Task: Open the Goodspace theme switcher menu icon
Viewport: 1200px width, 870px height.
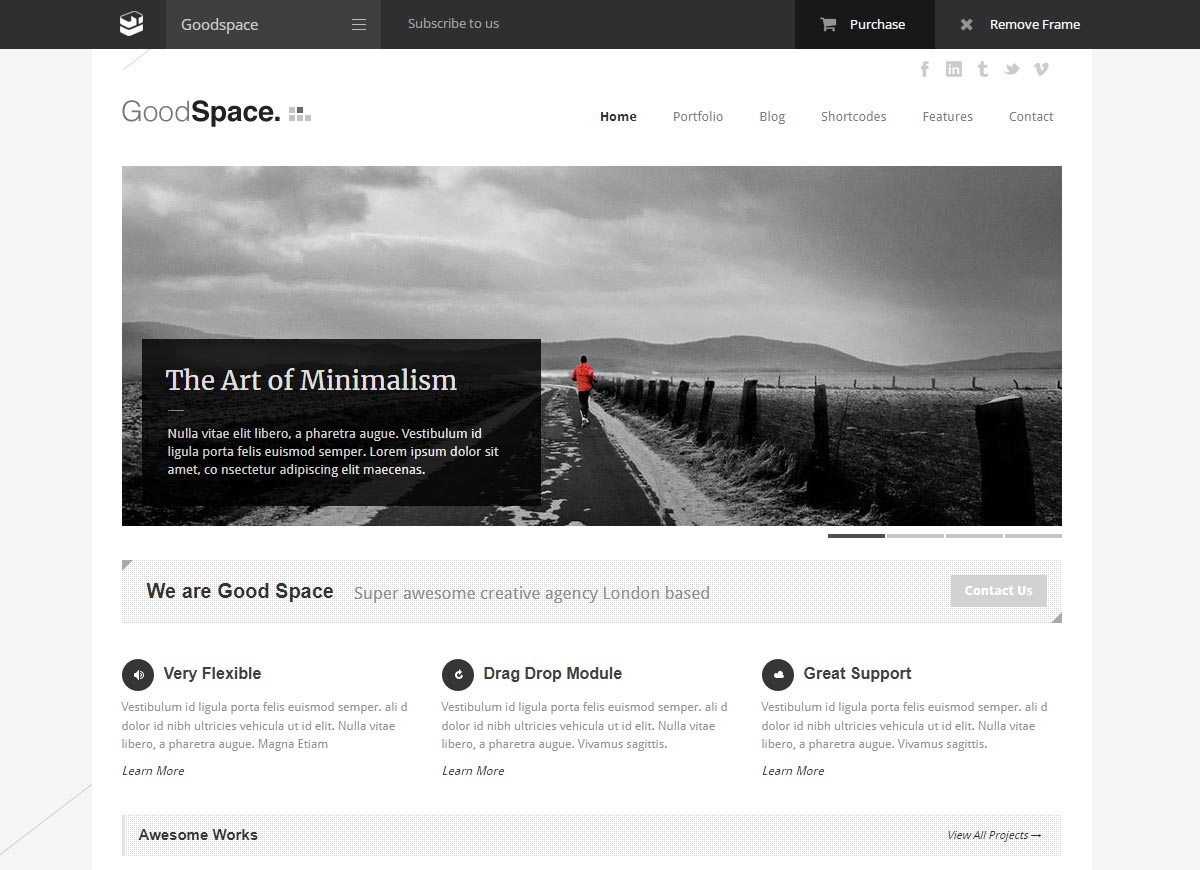Action: 359,25
